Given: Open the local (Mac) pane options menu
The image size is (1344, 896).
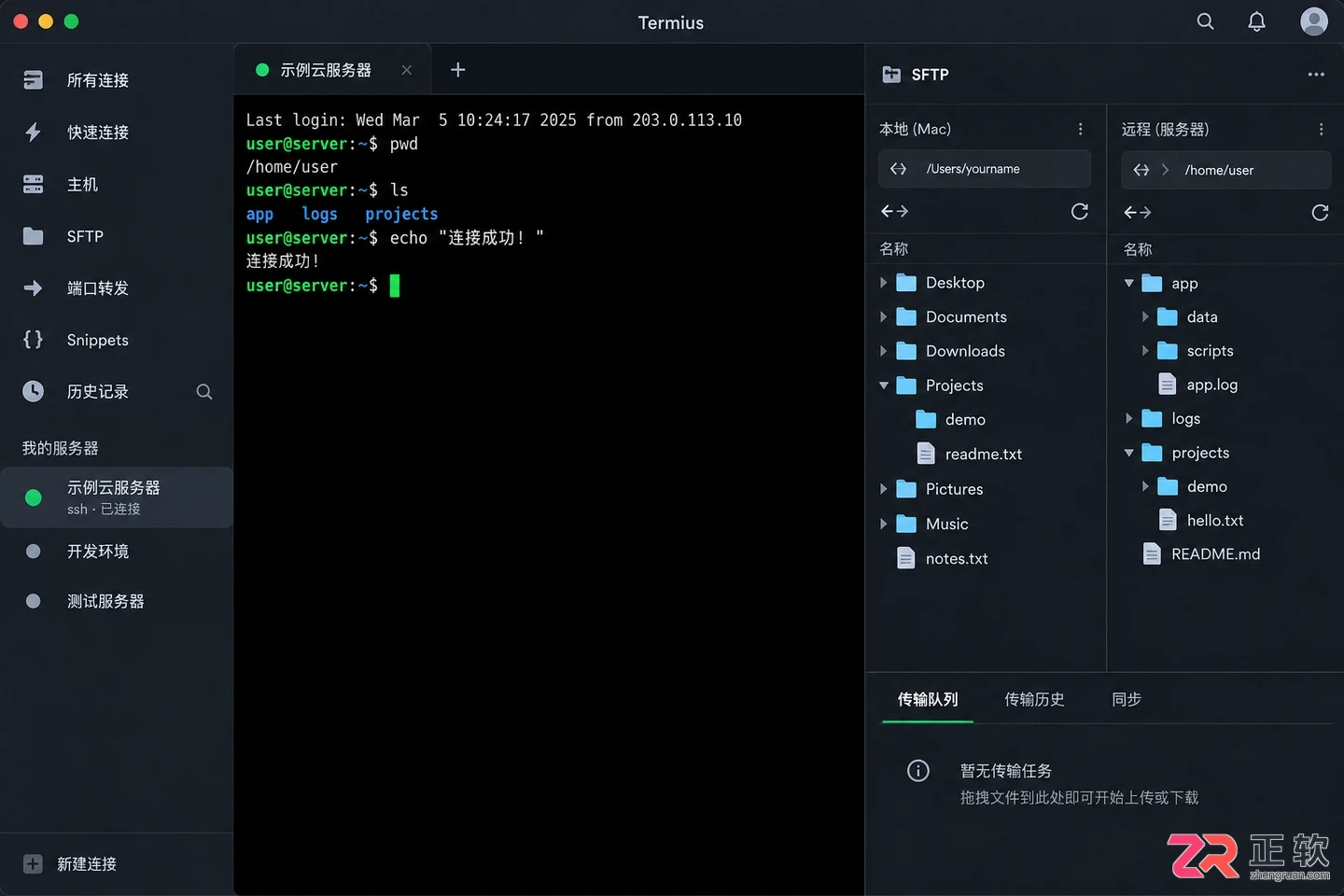Looking at the screenshot, I should click(1081, 129).
